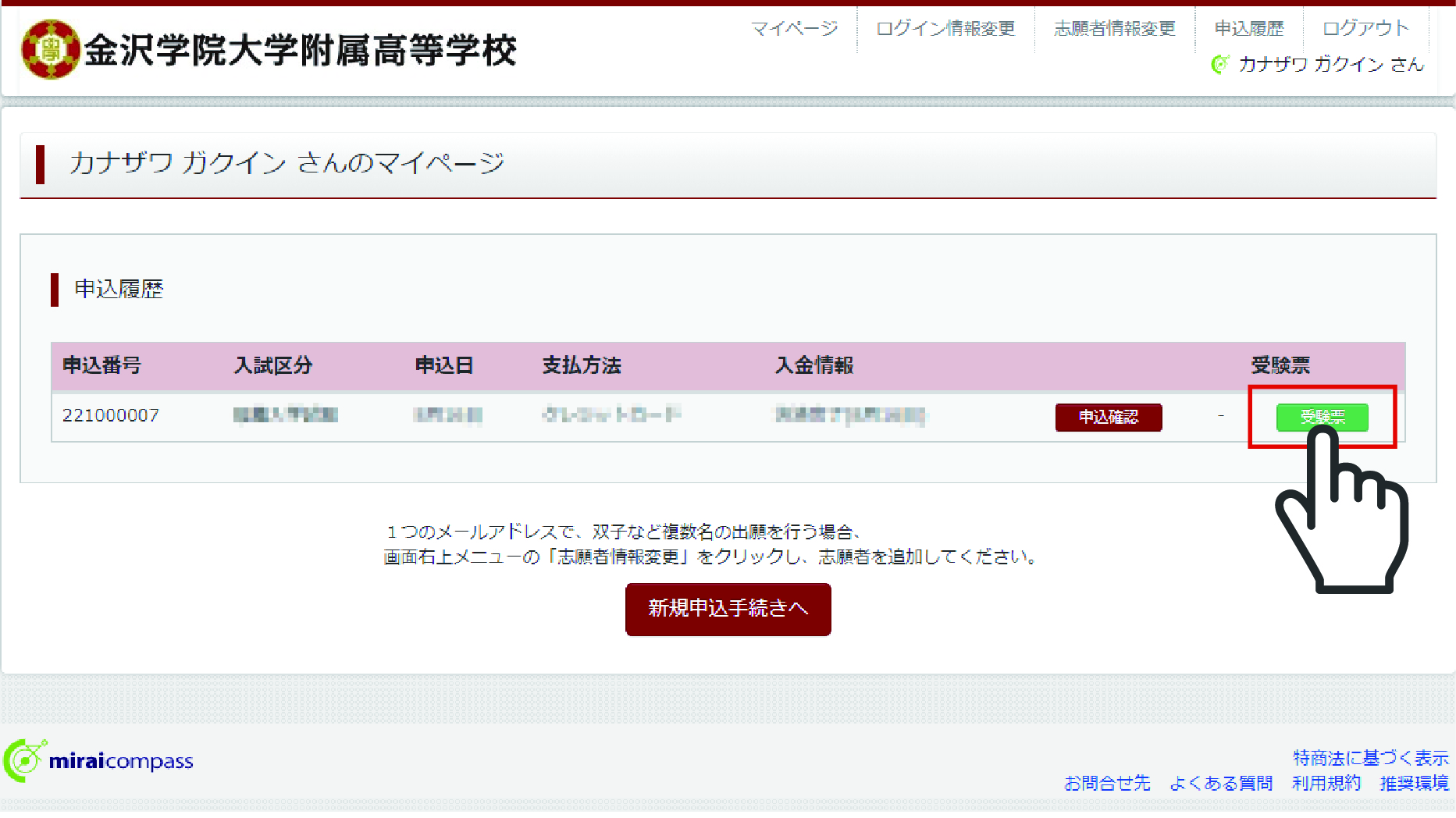This screenshot has height=818, width=1456.
Task: Open the お問合せ先 footer link
Action: point(1107,783)
